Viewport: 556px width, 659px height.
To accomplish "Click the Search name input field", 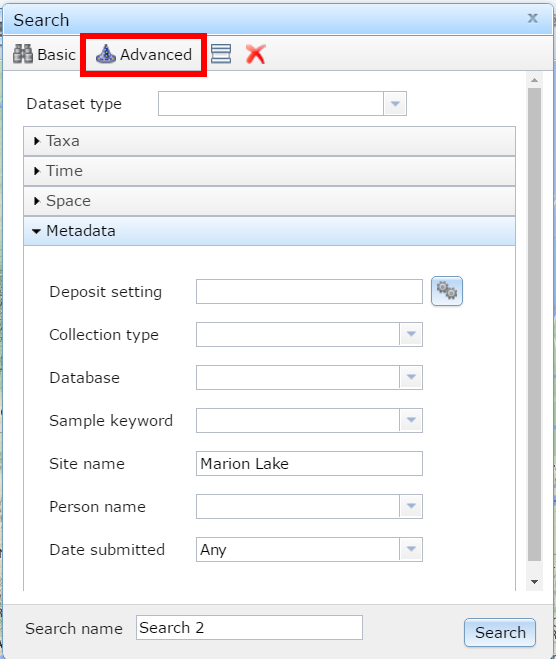I will point(249,627).
